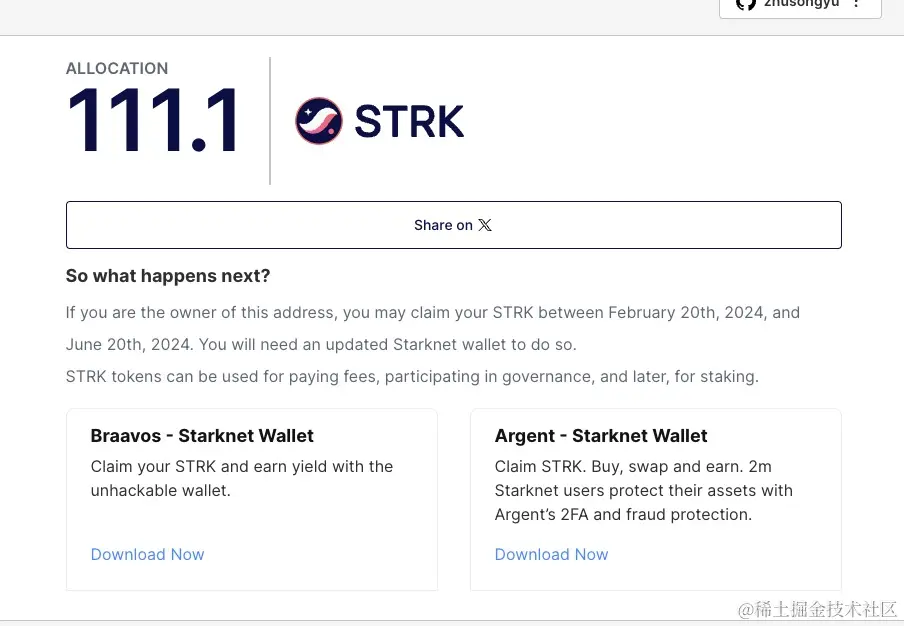Select the Argent - Starknet Wallet heading
The height and width of the screenshot is (626, 904).
601,436
